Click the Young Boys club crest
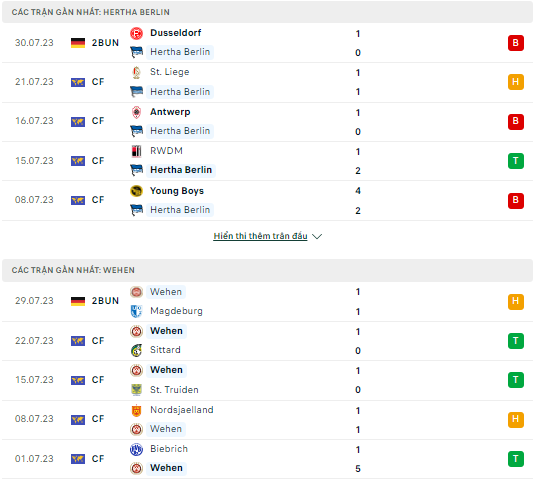The image size is (537, 479). click(136, 191)
